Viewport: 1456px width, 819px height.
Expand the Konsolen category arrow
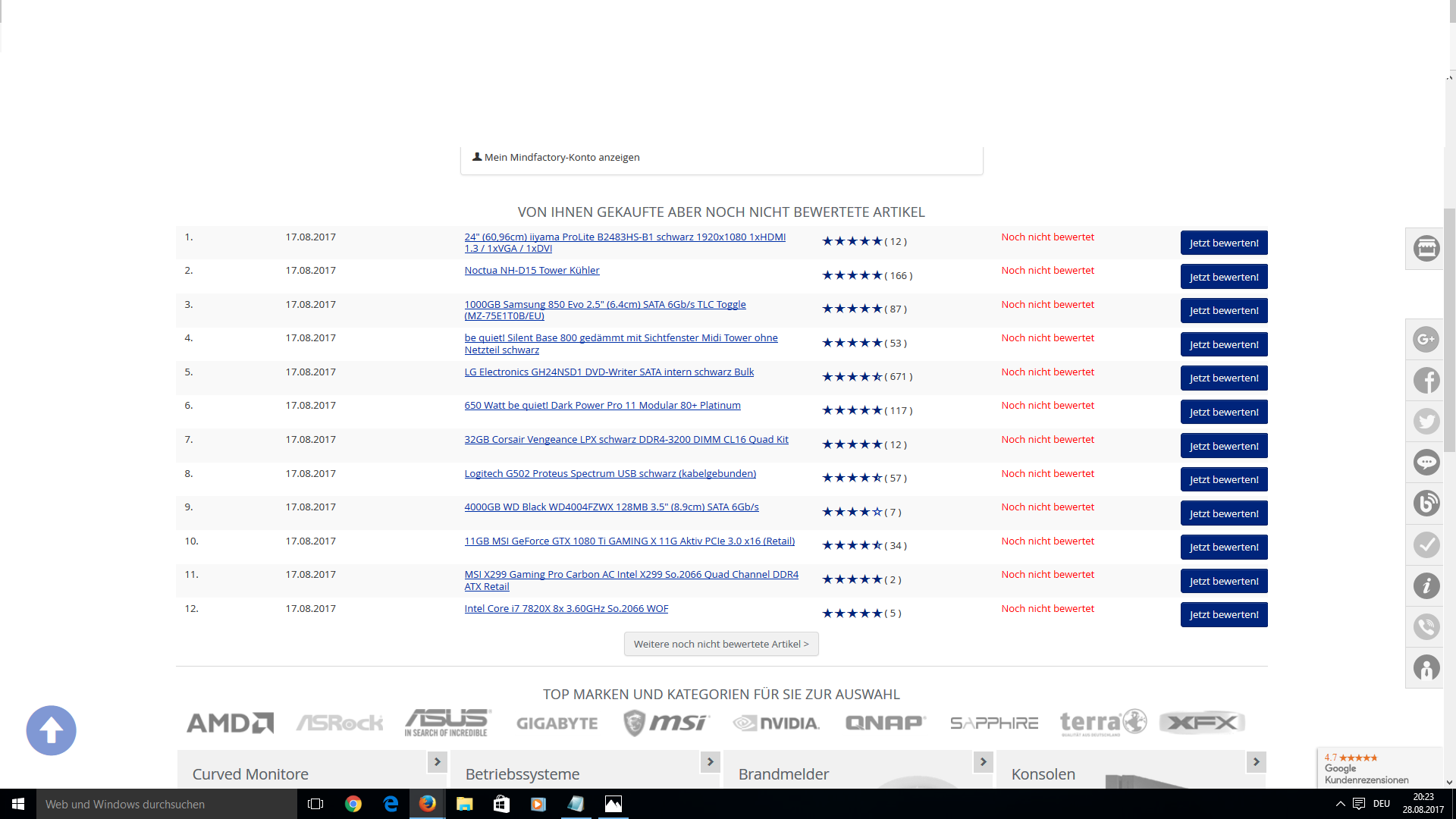click(1256, 761)
